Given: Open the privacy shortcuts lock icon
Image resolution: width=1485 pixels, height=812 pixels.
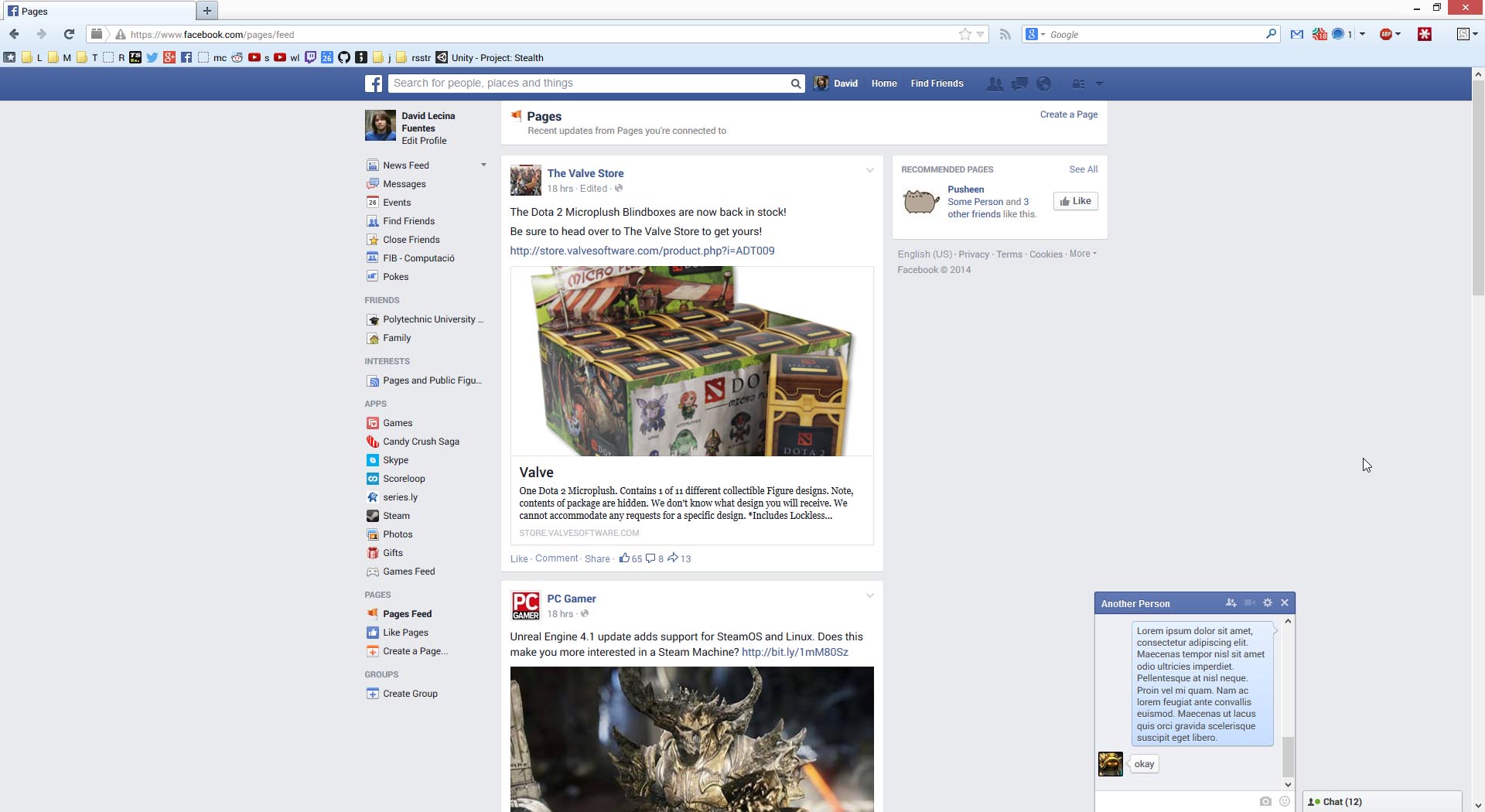Looking at the screenshot, I should click(1078, 84).
